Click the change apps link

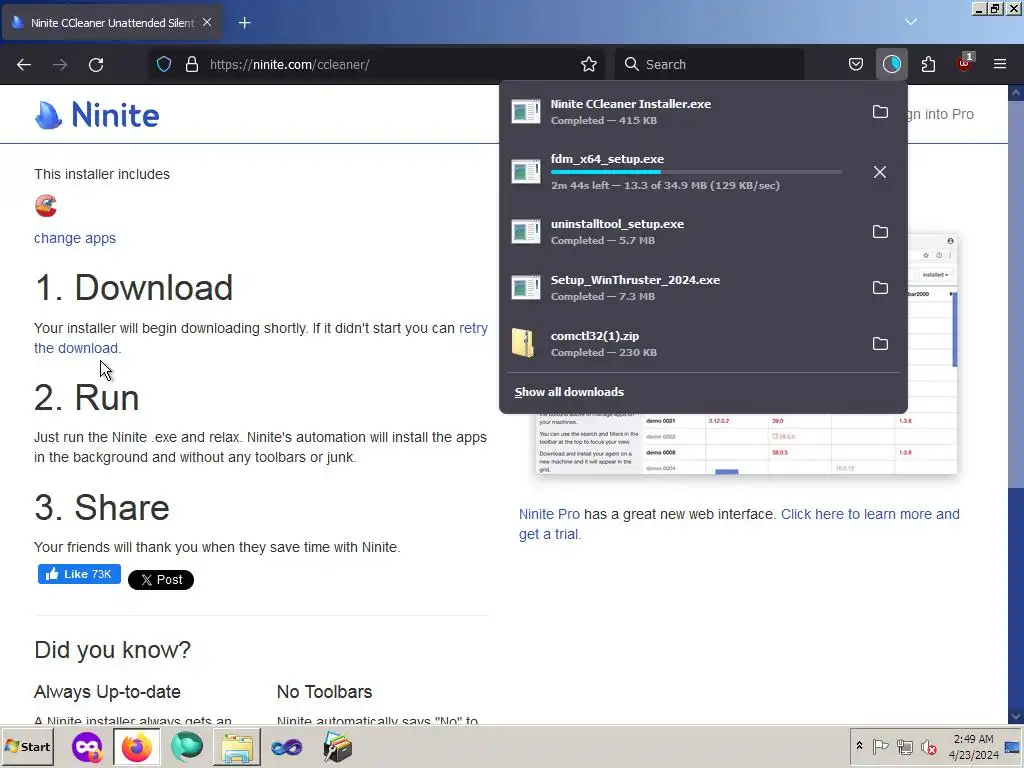coord(75,238)
